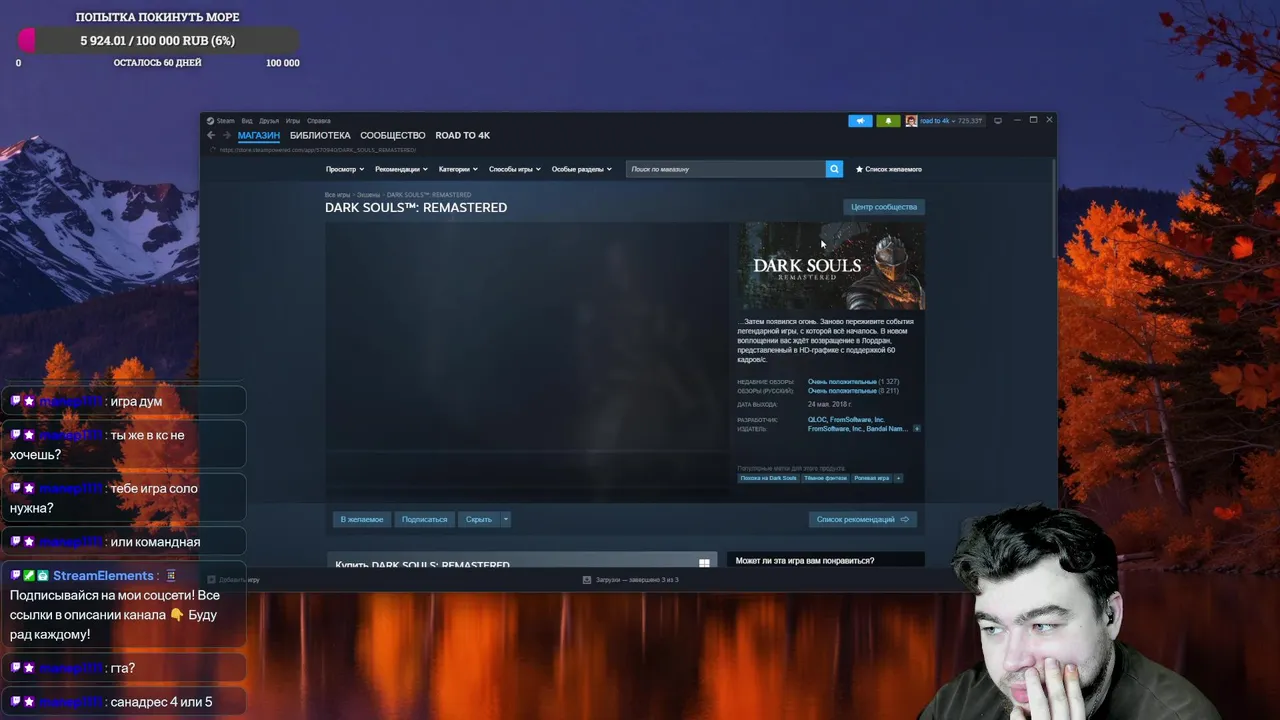Viewport: 1280px width, 720px height.
Task: Open the Список желаемого link
Action: [x=893, y=169]
